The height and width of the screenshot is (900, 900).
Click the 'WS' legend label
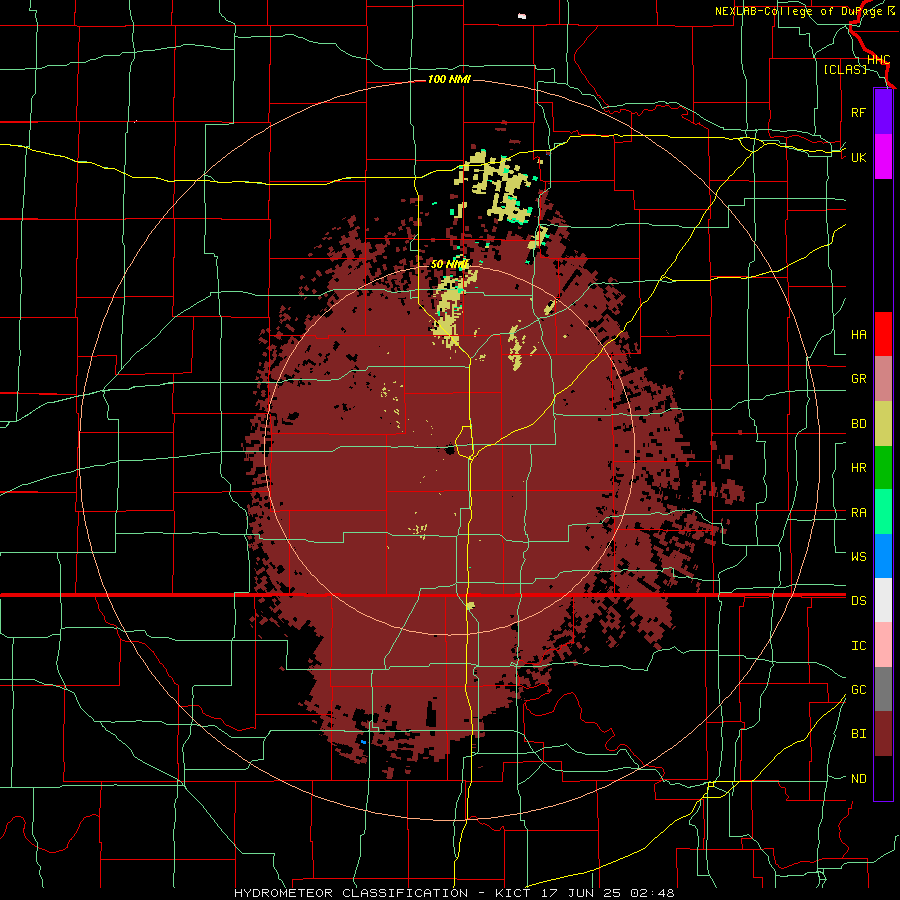859,556
